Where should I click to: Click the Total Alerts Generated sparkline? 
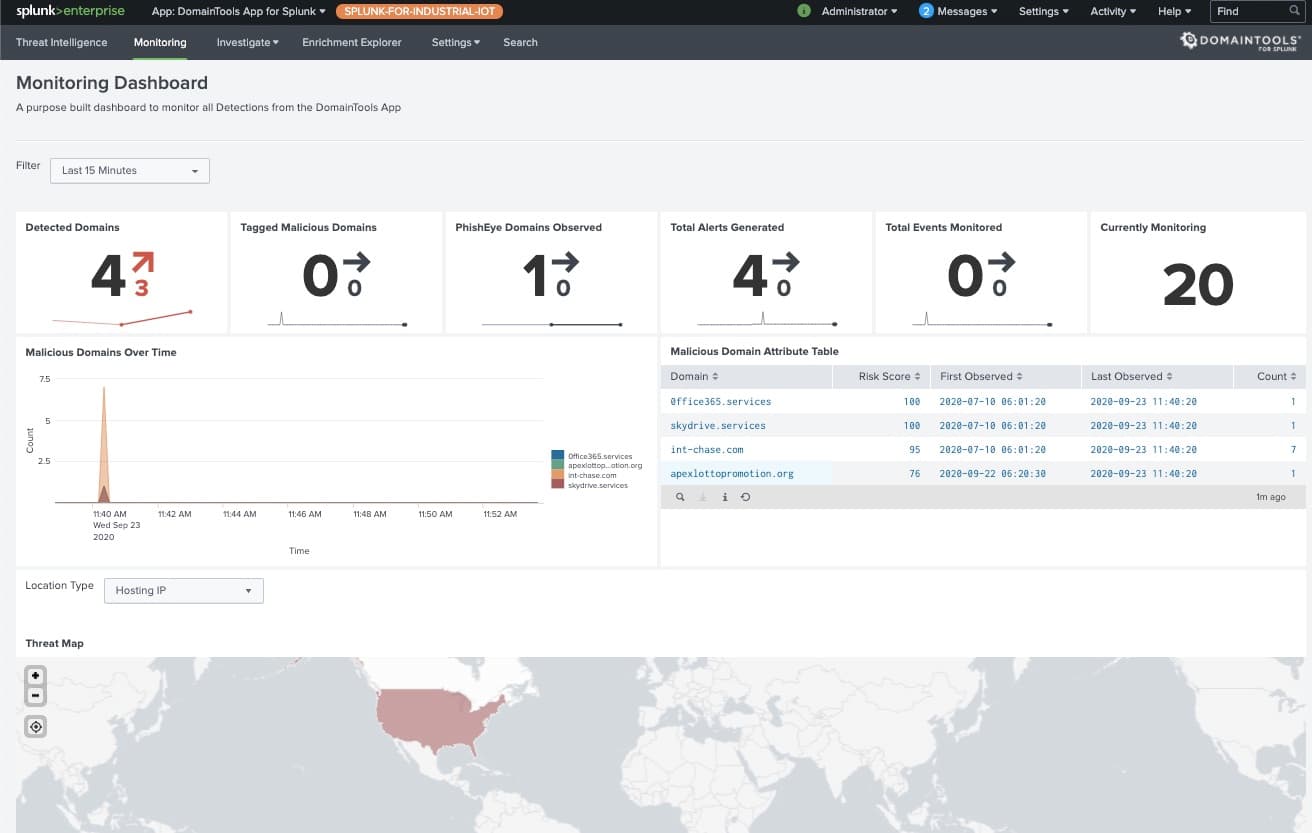(767, 319)
